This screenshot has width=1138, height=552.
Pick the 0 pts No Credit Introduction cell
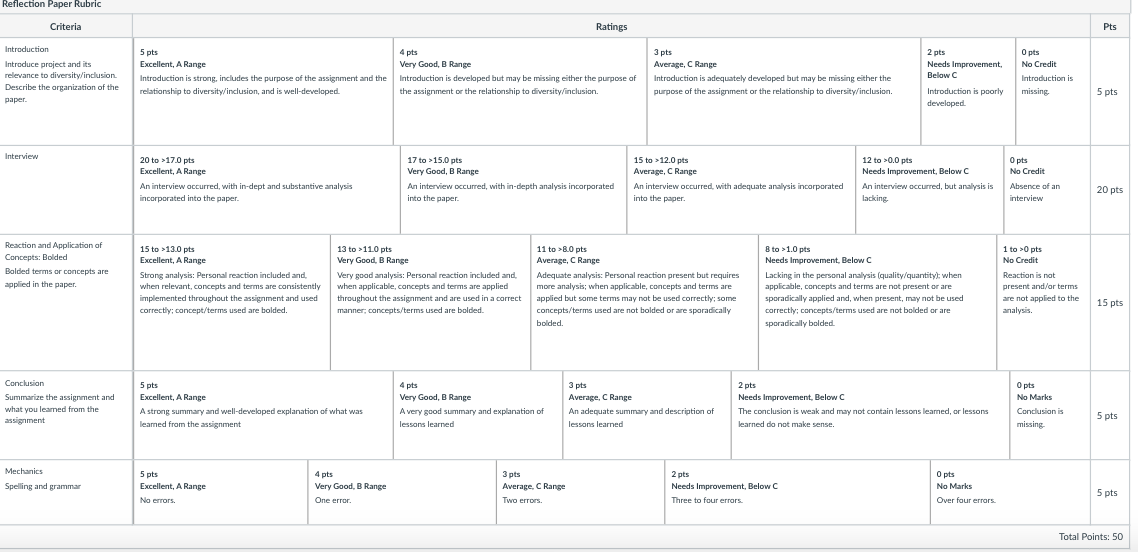click(x=1052, y=91)
